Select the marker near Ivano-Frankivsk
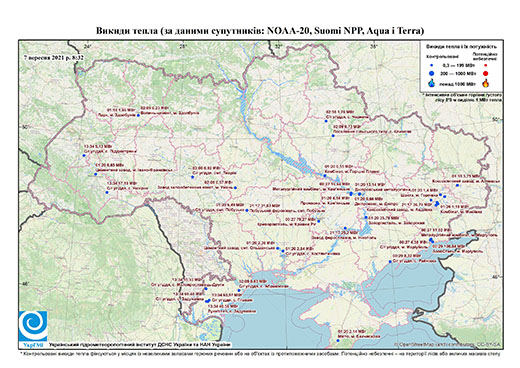The image size is (520, 368). [x=96, y=174]
